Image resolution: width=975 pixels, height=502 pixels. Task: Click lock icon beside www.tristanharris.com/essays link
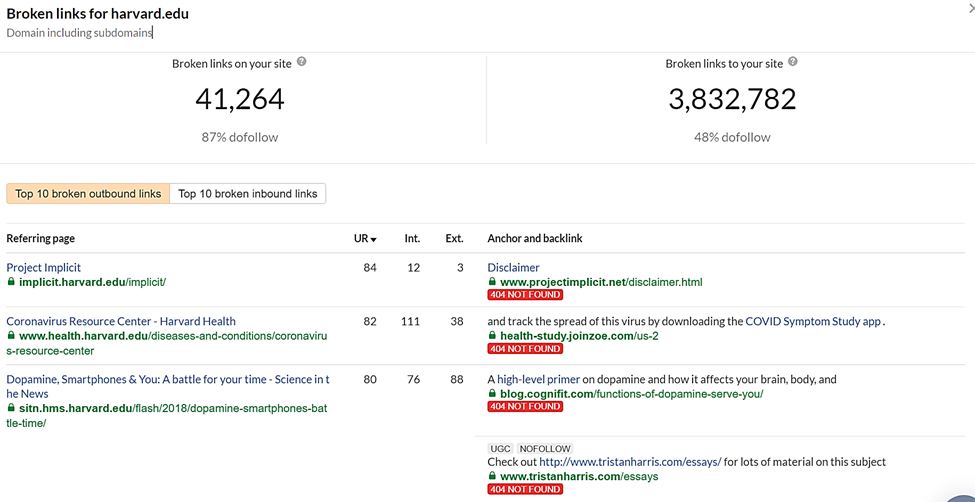point(492,476)
